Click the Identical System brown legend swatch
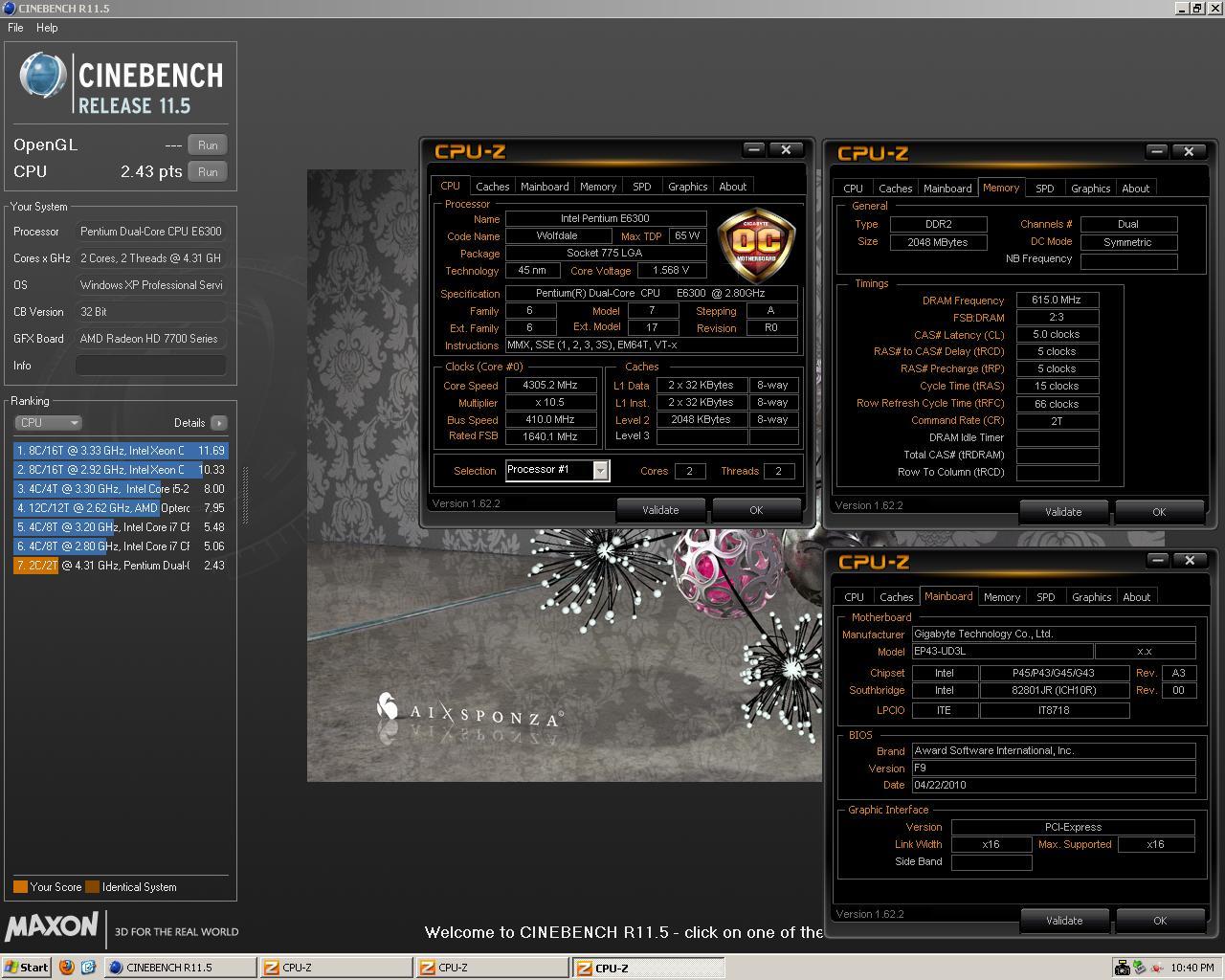The image size is (1225, 980). 92,886
